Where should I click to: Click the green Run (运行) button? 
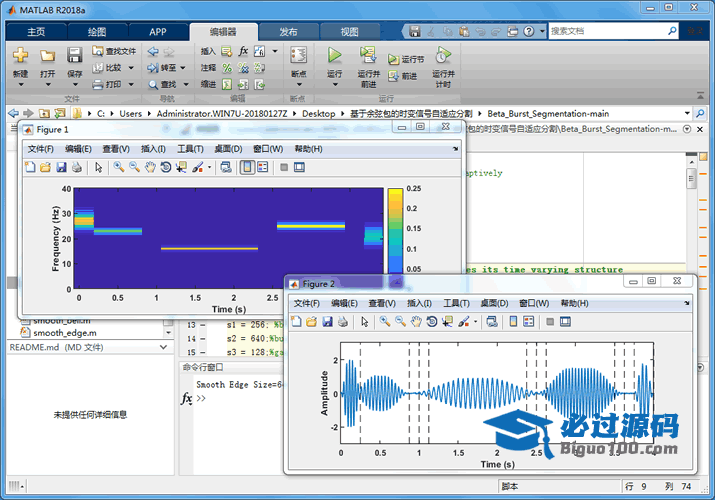click(334, 56)
